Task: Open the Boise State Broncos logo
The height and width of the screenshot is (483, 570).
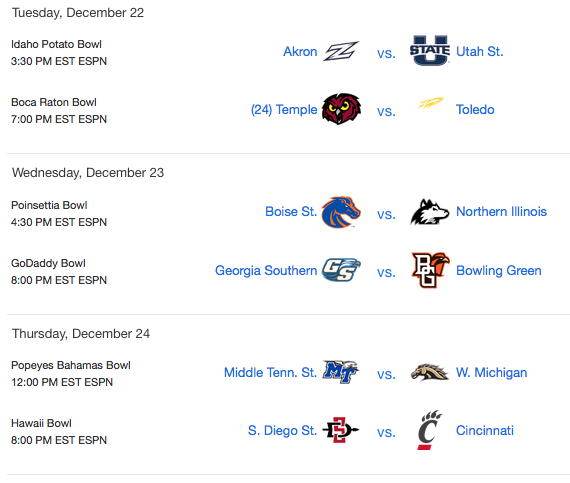Action: point(341,212)
